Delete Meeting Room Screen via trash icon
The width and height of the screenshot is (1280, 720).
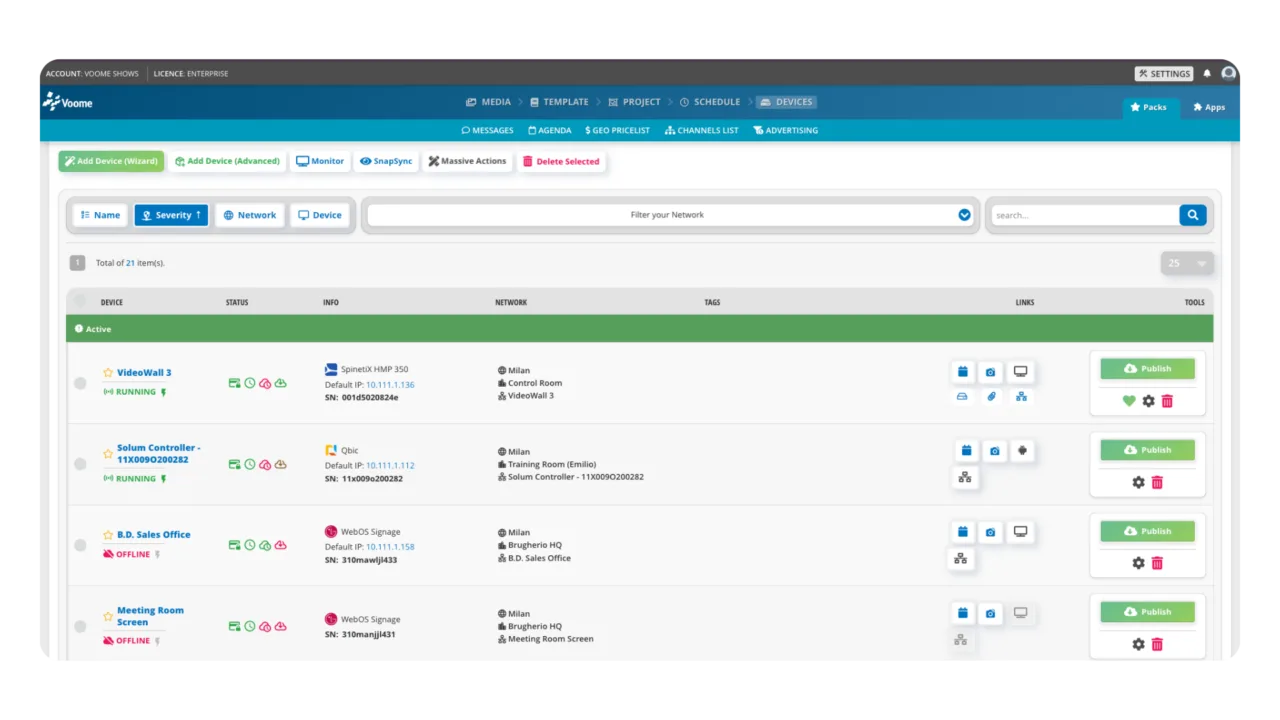pos(1157,644)
